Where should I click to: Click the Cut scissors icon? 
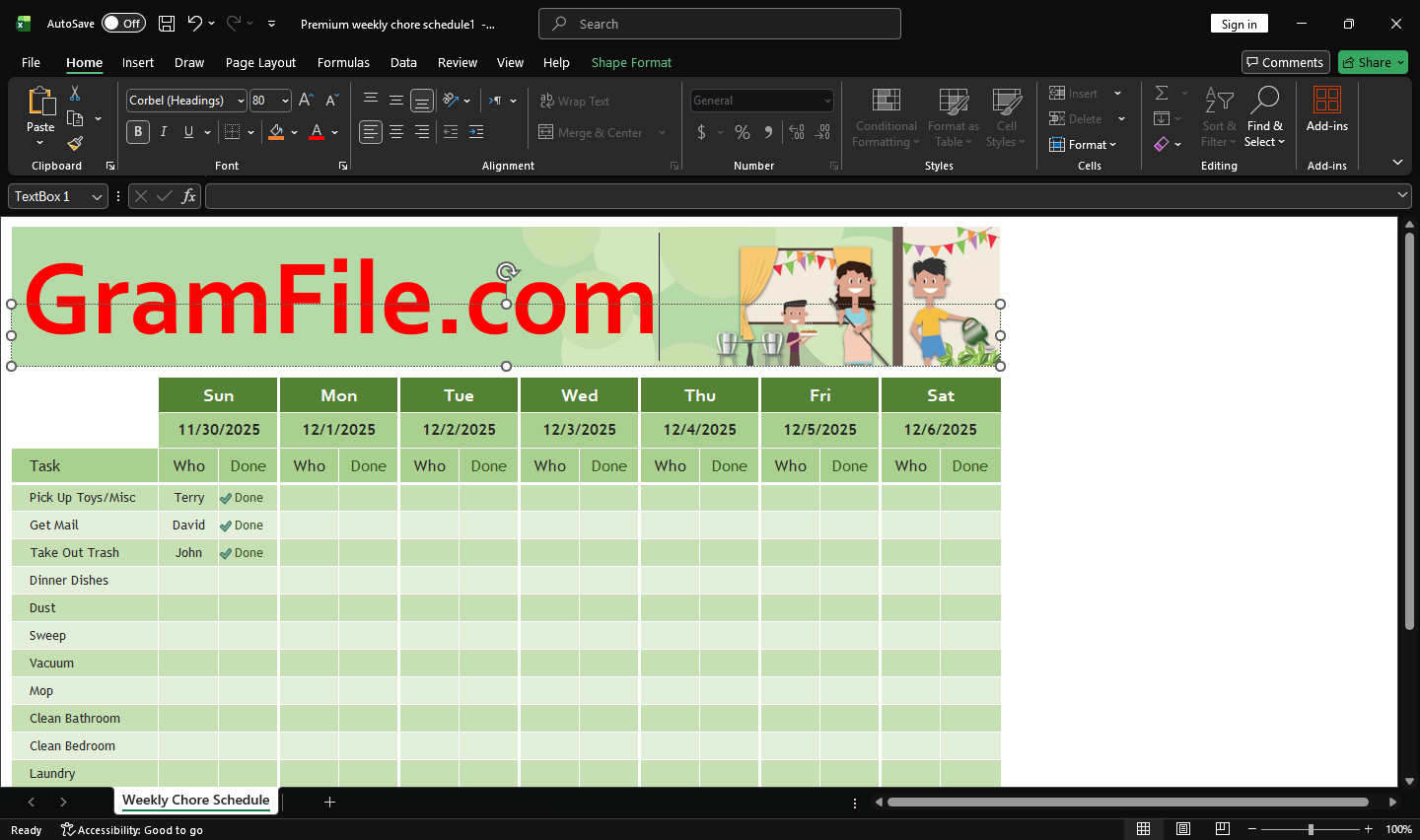pyautogui.click(x=75, y=93)
